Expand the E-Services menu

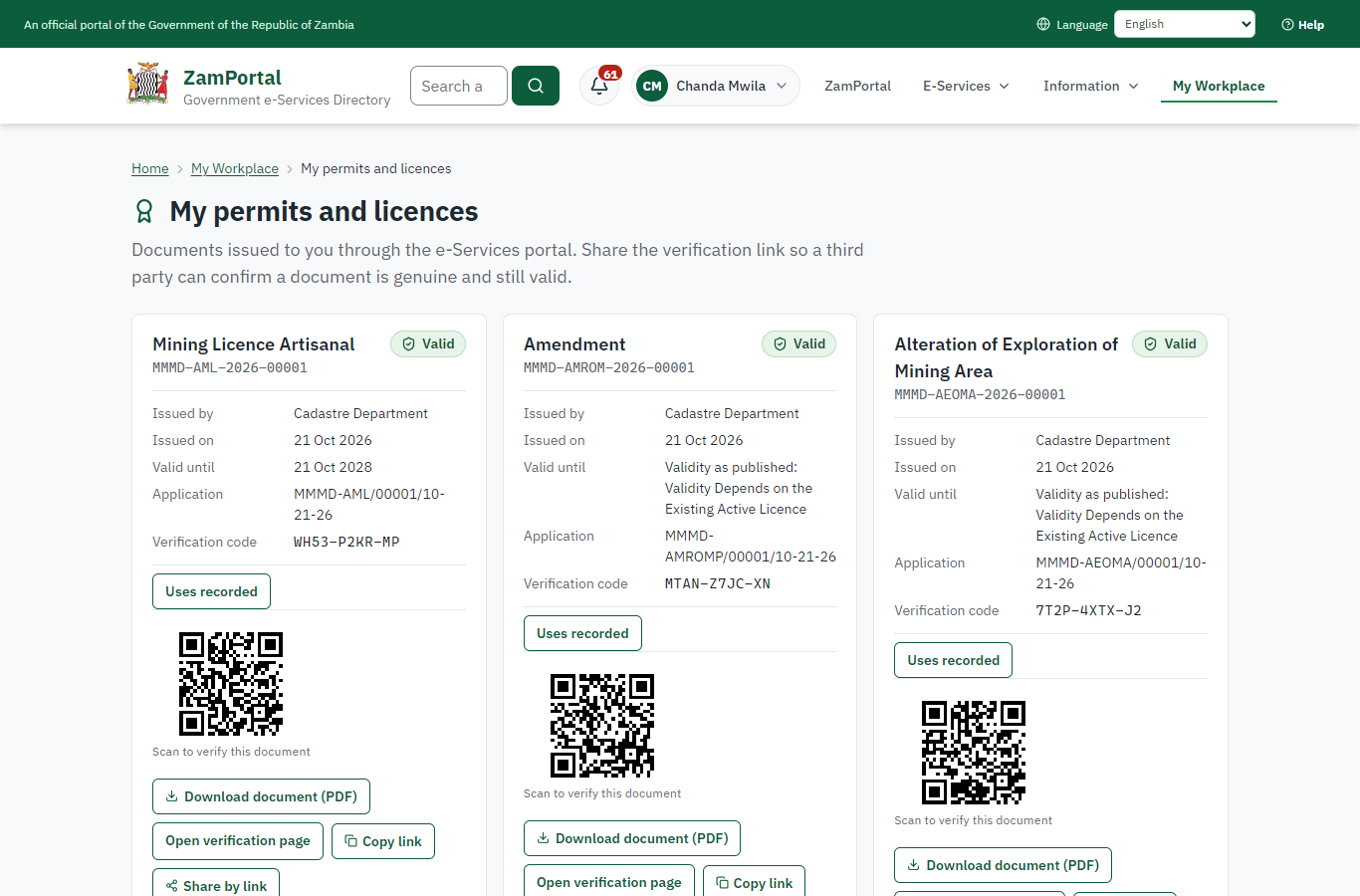[x=966, y=86]
